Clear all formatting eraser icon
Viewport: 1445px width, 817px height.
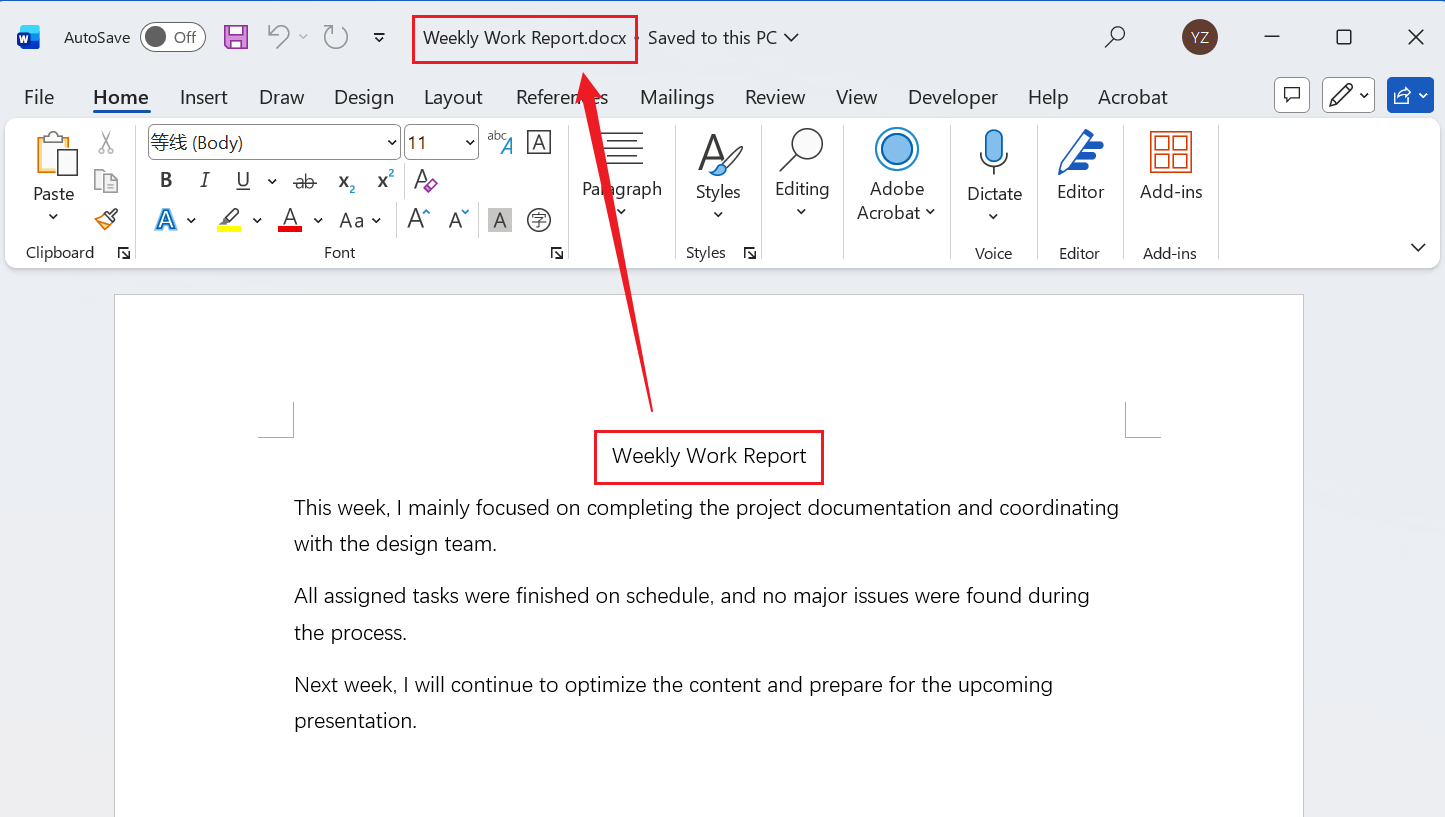426,181
